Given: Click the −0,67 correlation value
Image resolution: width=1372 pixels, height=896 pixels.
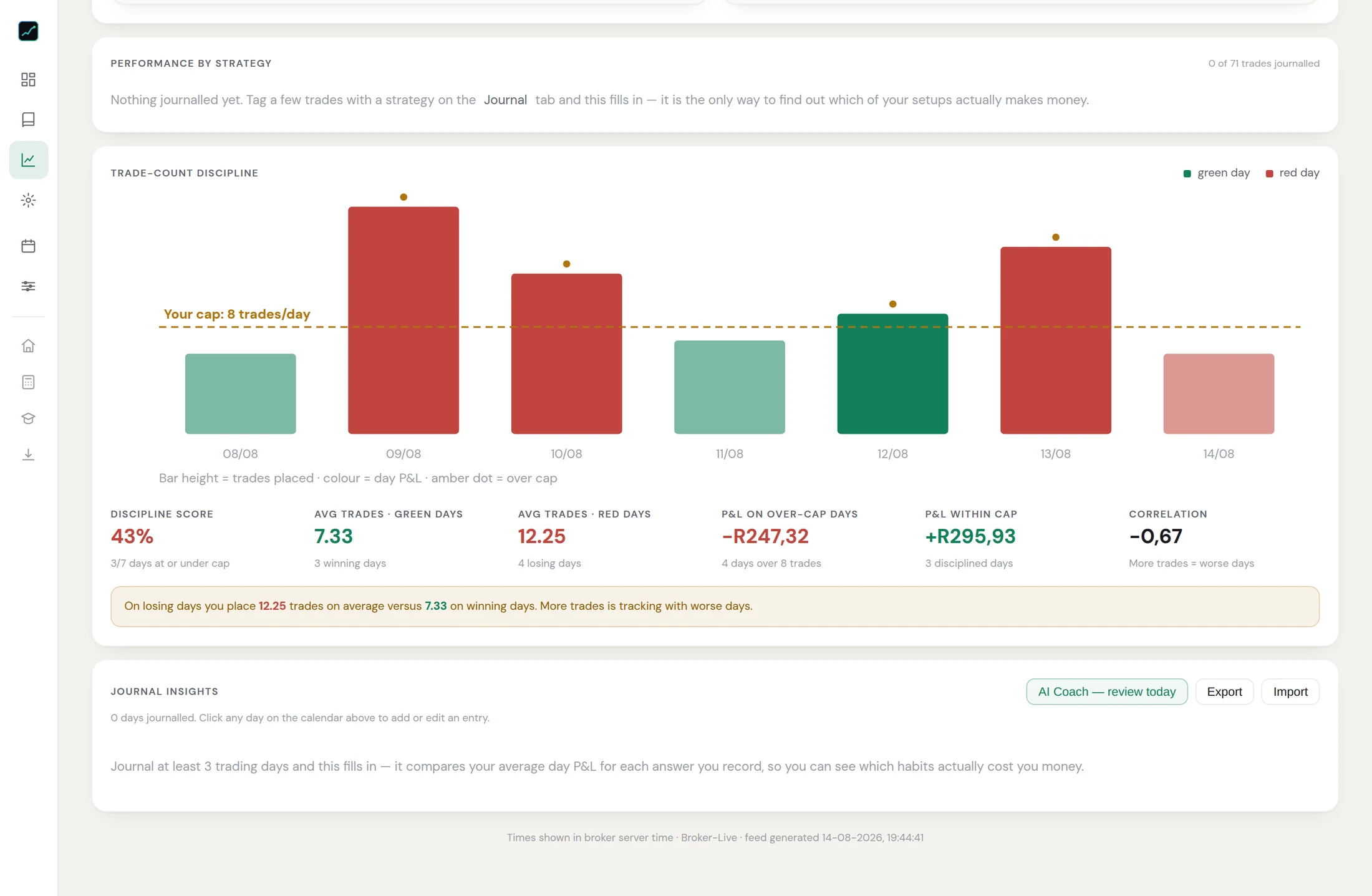Looking at the screenshot, I should tap(1155, 536).
